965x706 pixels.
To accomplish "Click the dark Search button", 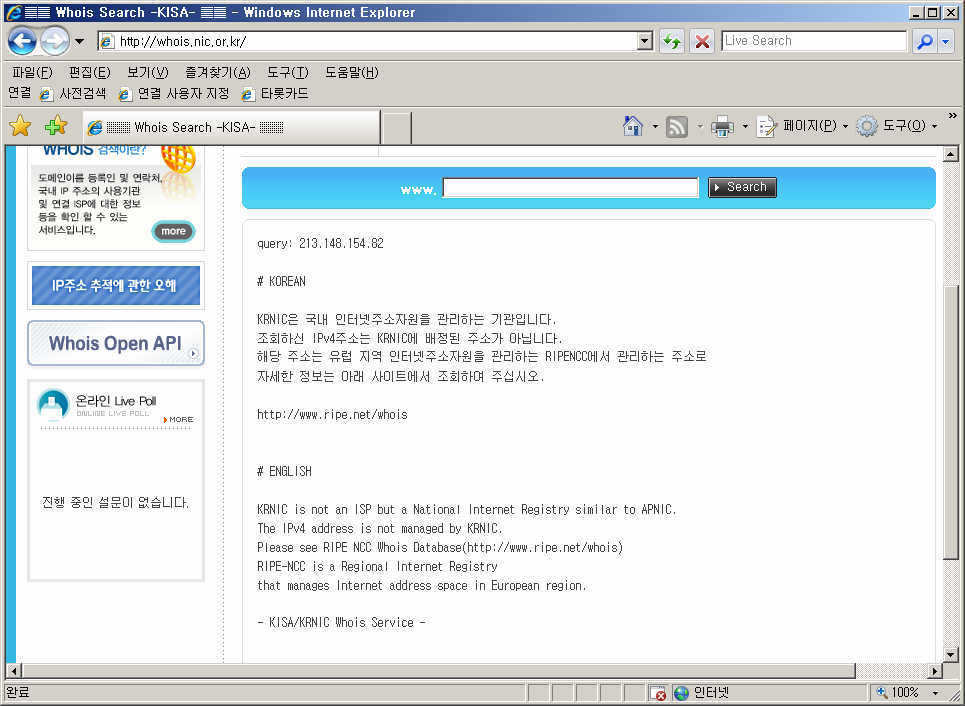I will pyautogui.click(x=742, y=187).
